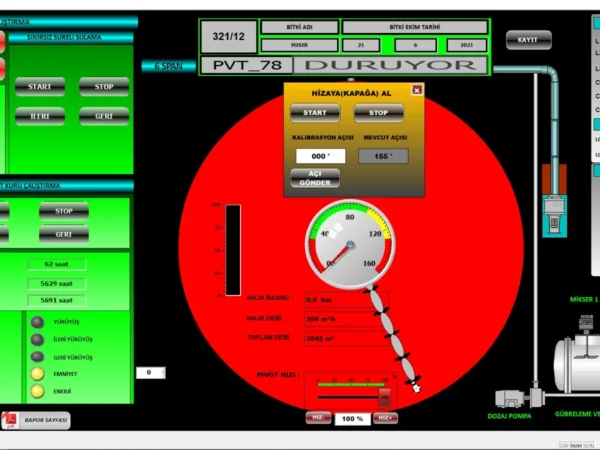
Task: Click the KAYIT button
Action: 529,40
